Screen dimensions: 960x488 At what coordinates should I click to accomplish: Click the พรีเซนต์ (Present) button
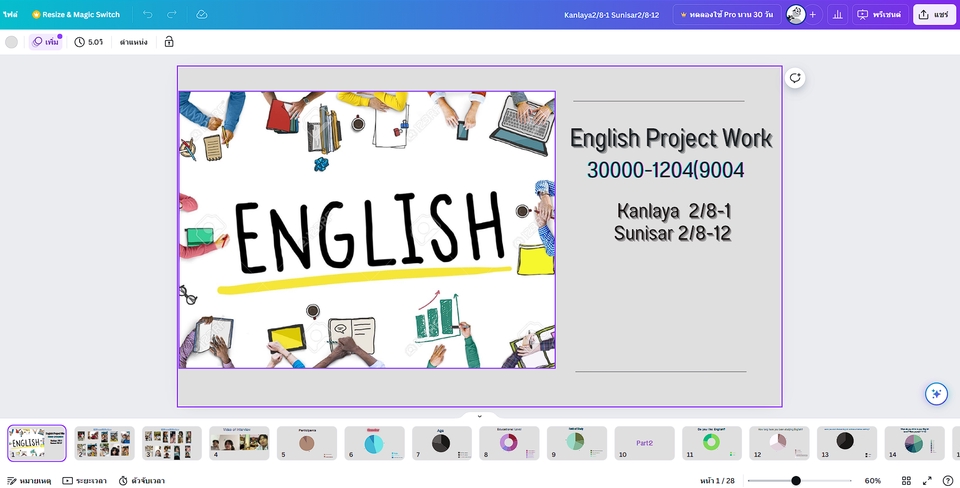[x=880, y=15]
